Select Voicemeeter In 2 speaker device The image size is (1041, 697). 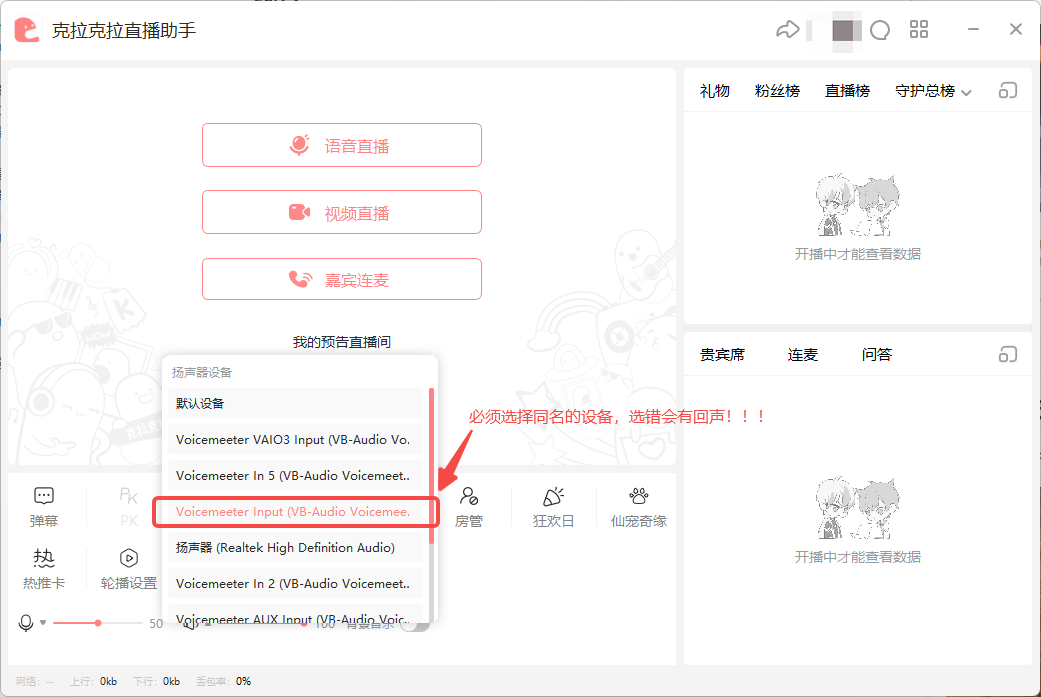tap(295, 583)
